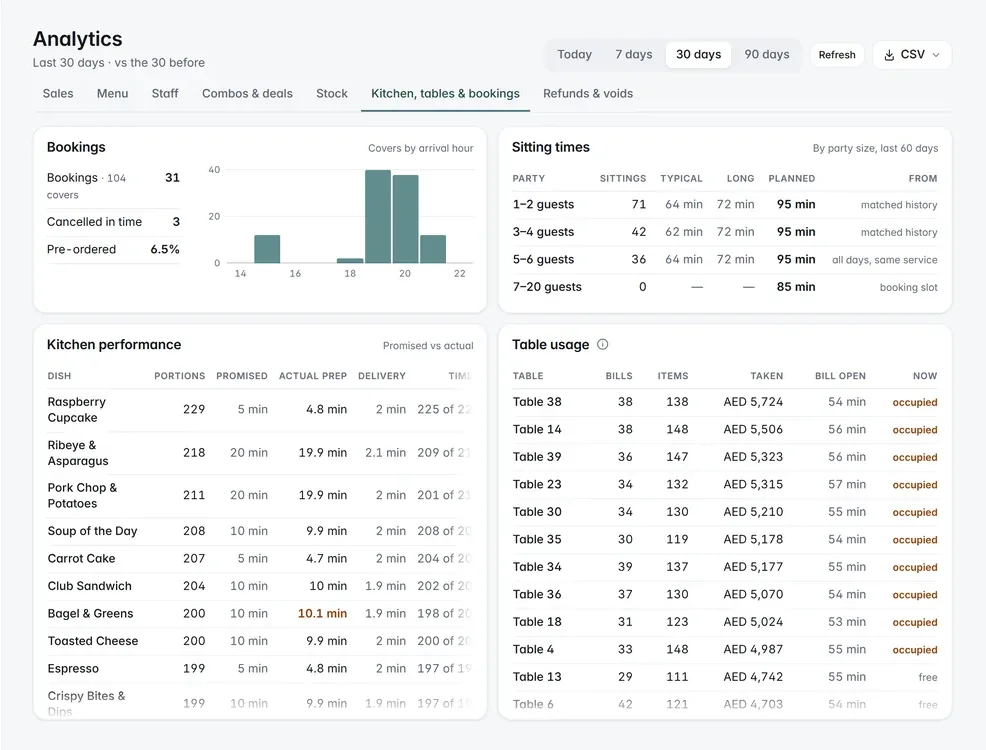Viewport: 986px width, 750px height.
Task: Click the SITTINGS column header
Action: coord(623,179)
